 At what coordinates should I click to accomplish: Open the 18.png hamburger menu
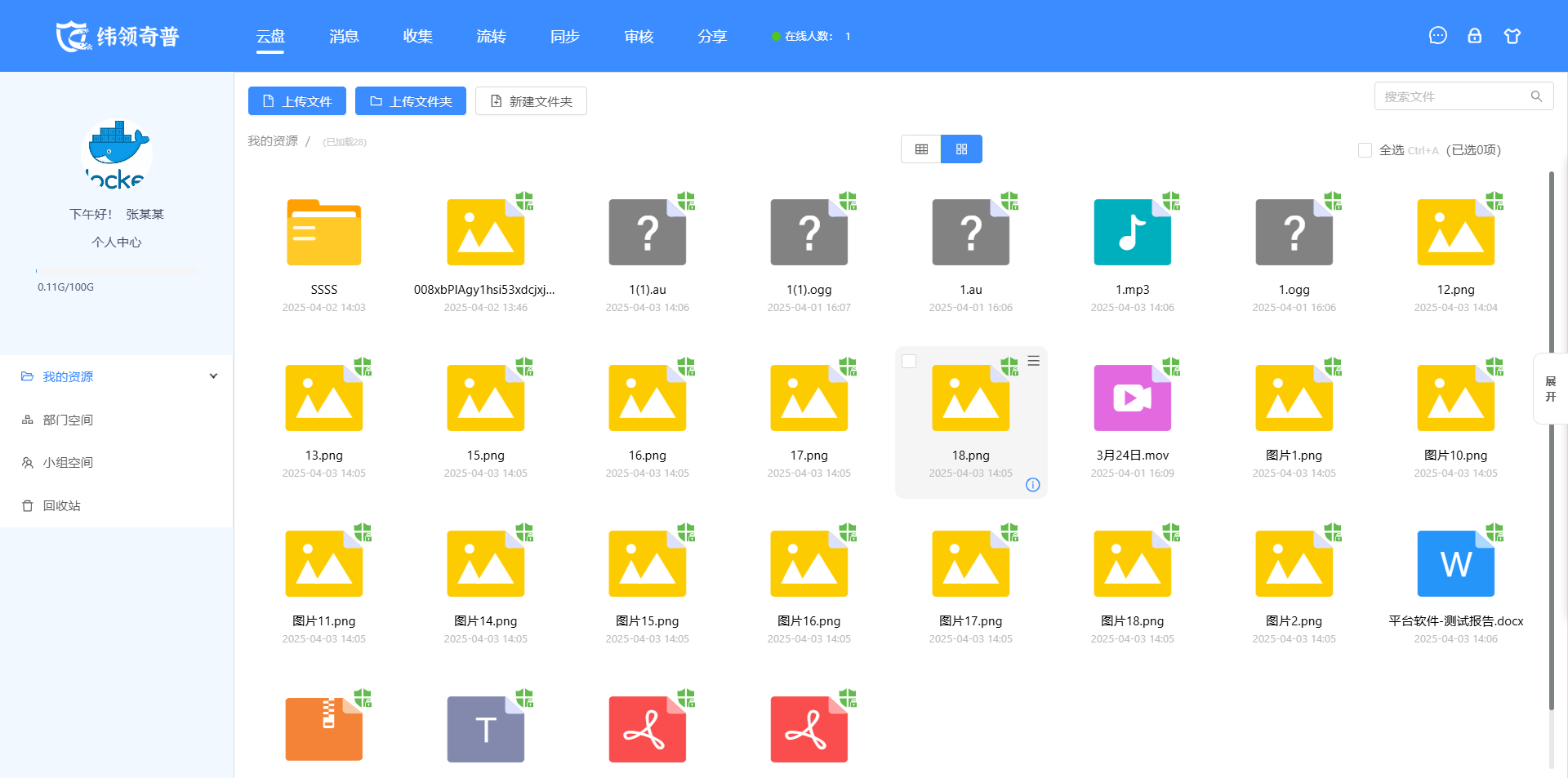[1033, 361]
